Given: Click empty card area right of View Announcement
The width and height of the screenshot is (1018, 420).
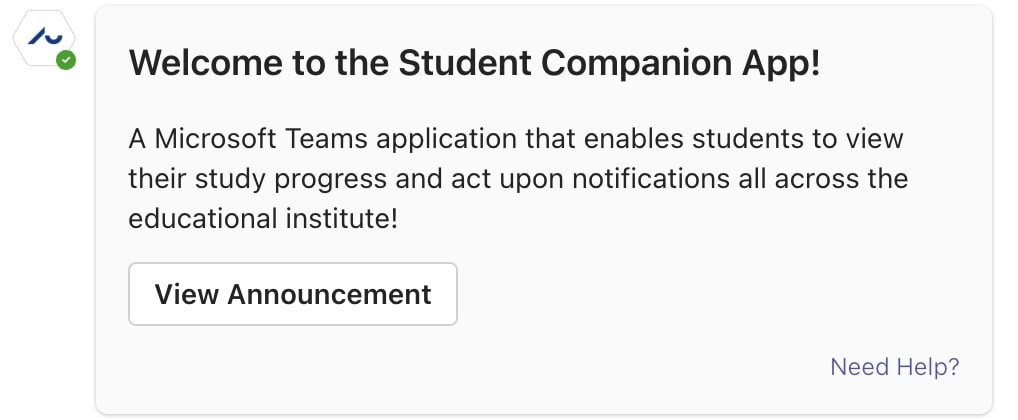Looking at the screenshot, I should pos(714,294).
